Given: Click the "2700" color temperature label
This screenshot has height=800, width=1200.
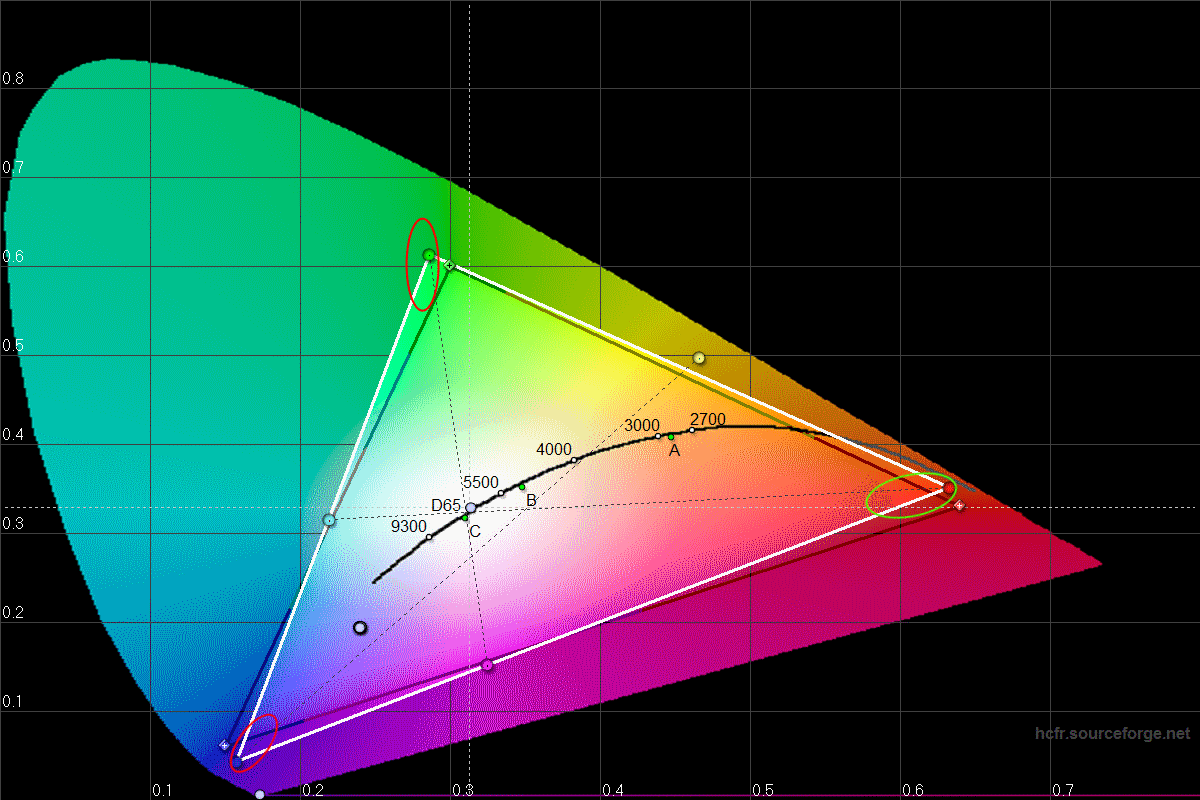Looking at the screenshot, I should point(708,420).
